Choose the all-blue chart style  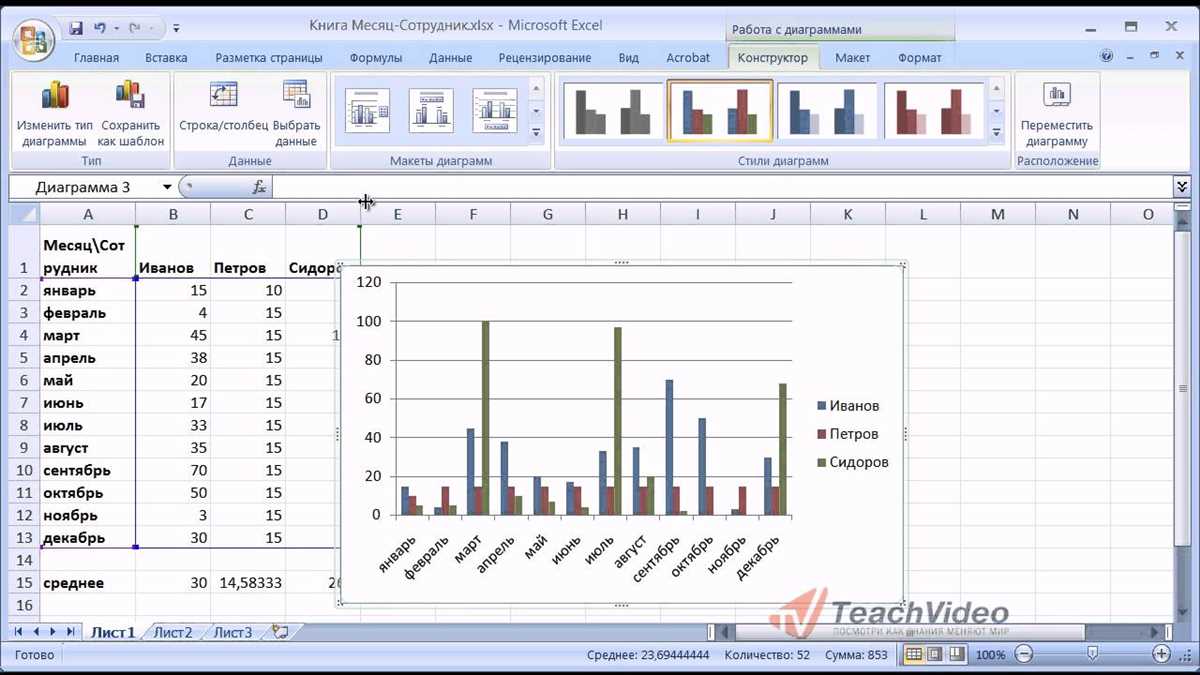[x=825, y=110]
